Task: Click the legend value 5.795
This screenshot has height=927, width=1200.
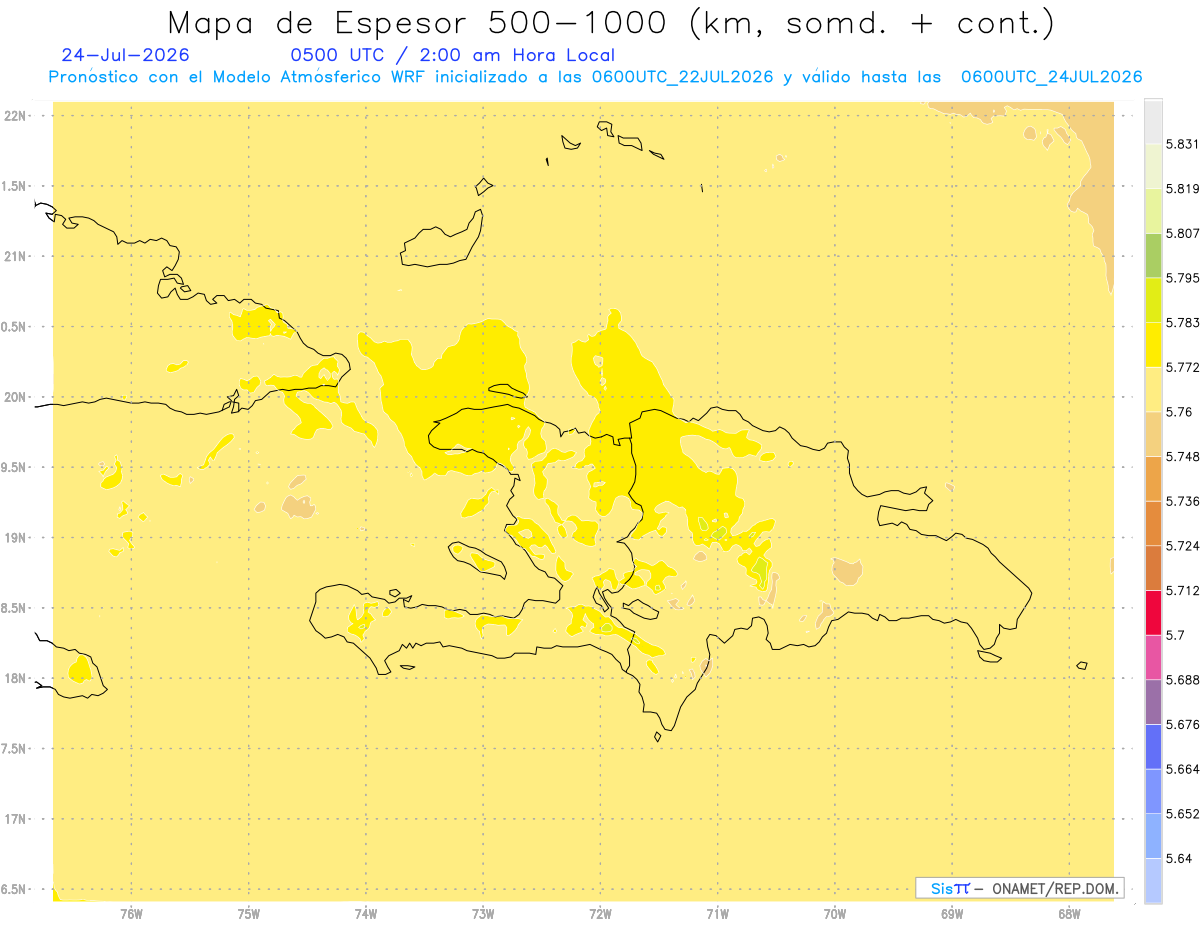Action: 1182,278
